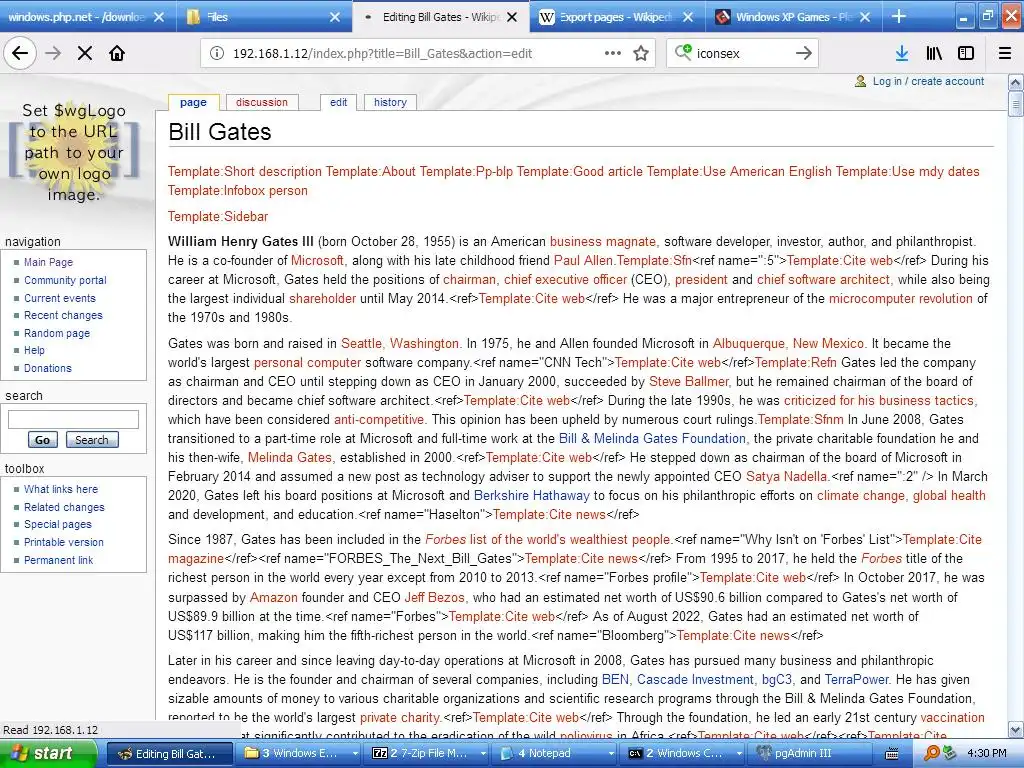This screenshot has height=768, width=1024.
Task: Open Random page link
Action: [57, 333]
